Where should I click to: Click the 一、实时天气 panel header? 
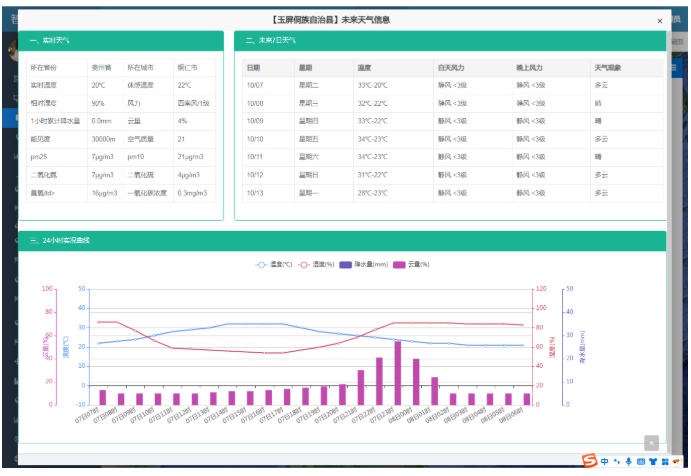point(121,41)
